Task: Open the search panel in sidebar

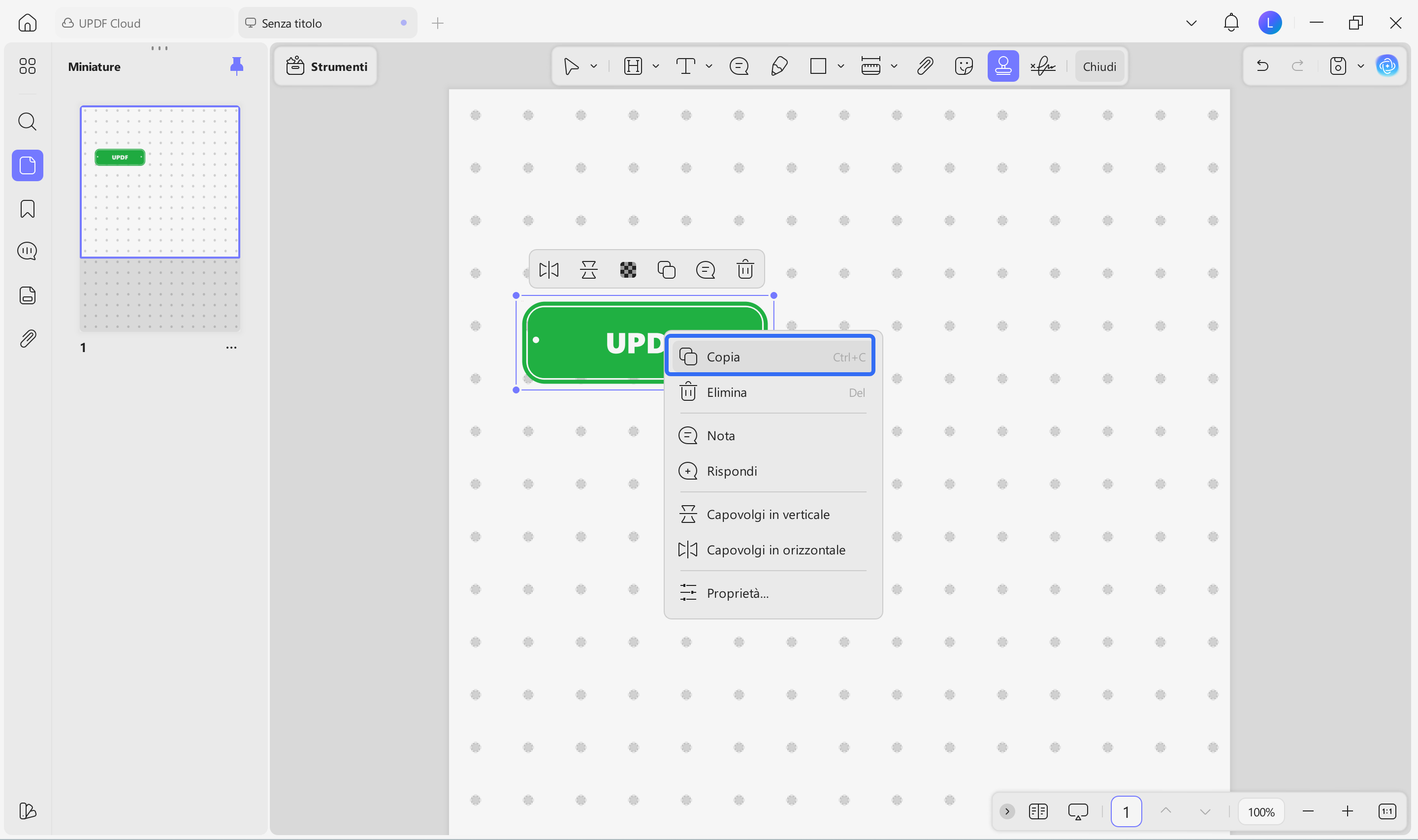Action: click(x=27, y=121)
